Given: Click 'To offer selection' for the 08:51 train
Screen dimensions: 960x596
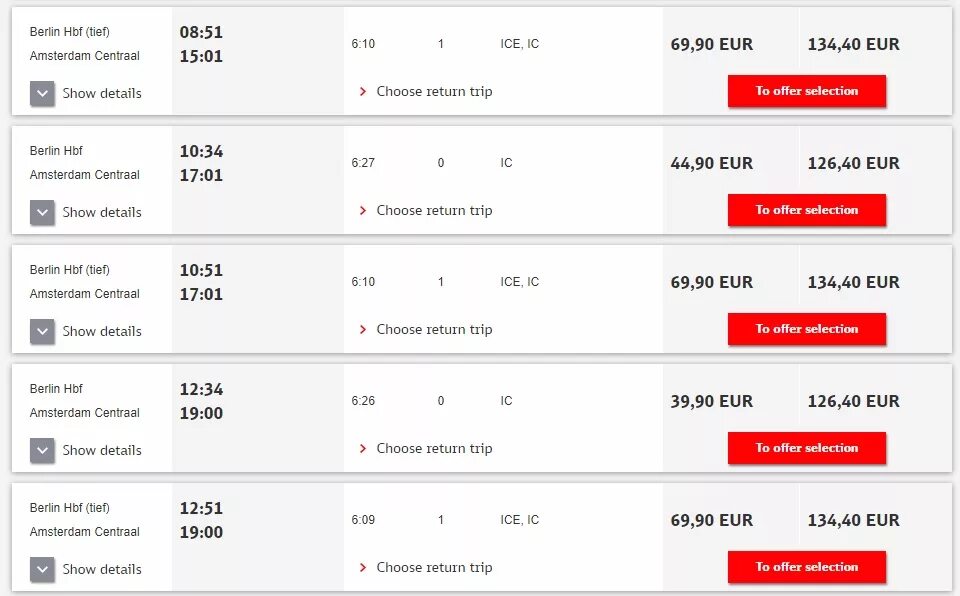Looking at the screenshot, I should pos(806,91).
